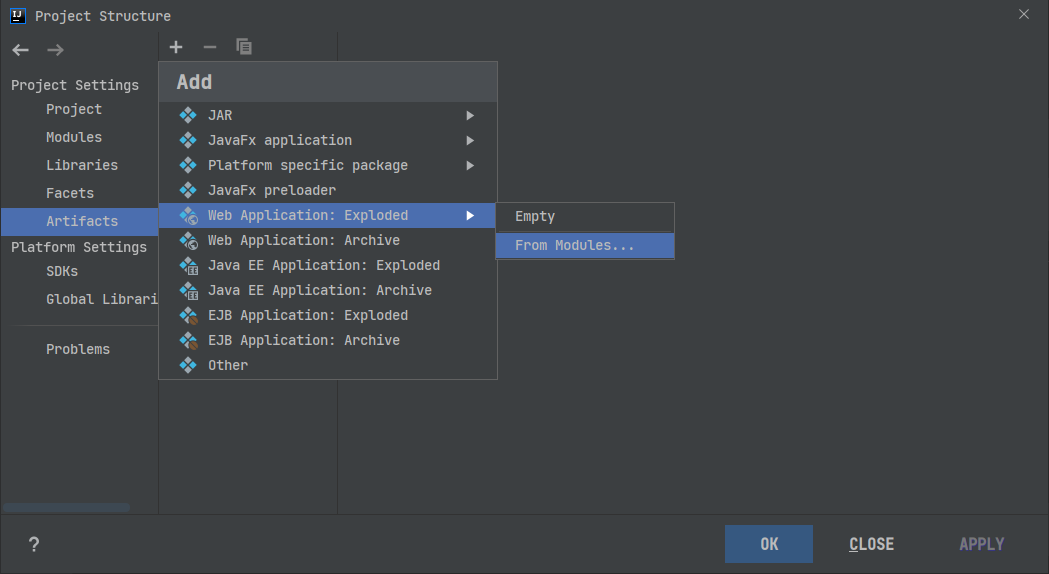Open Libraries in the sidebar

coord(82,165)
